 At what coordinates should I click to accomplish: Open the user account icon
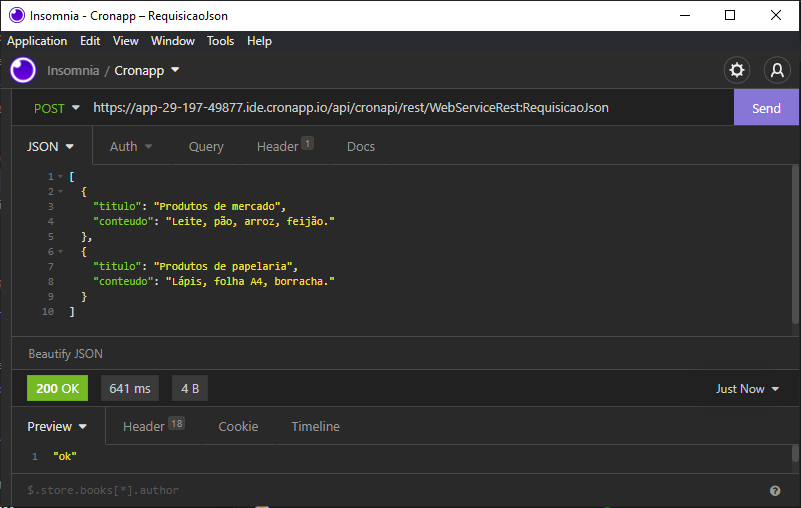(777, 70)
